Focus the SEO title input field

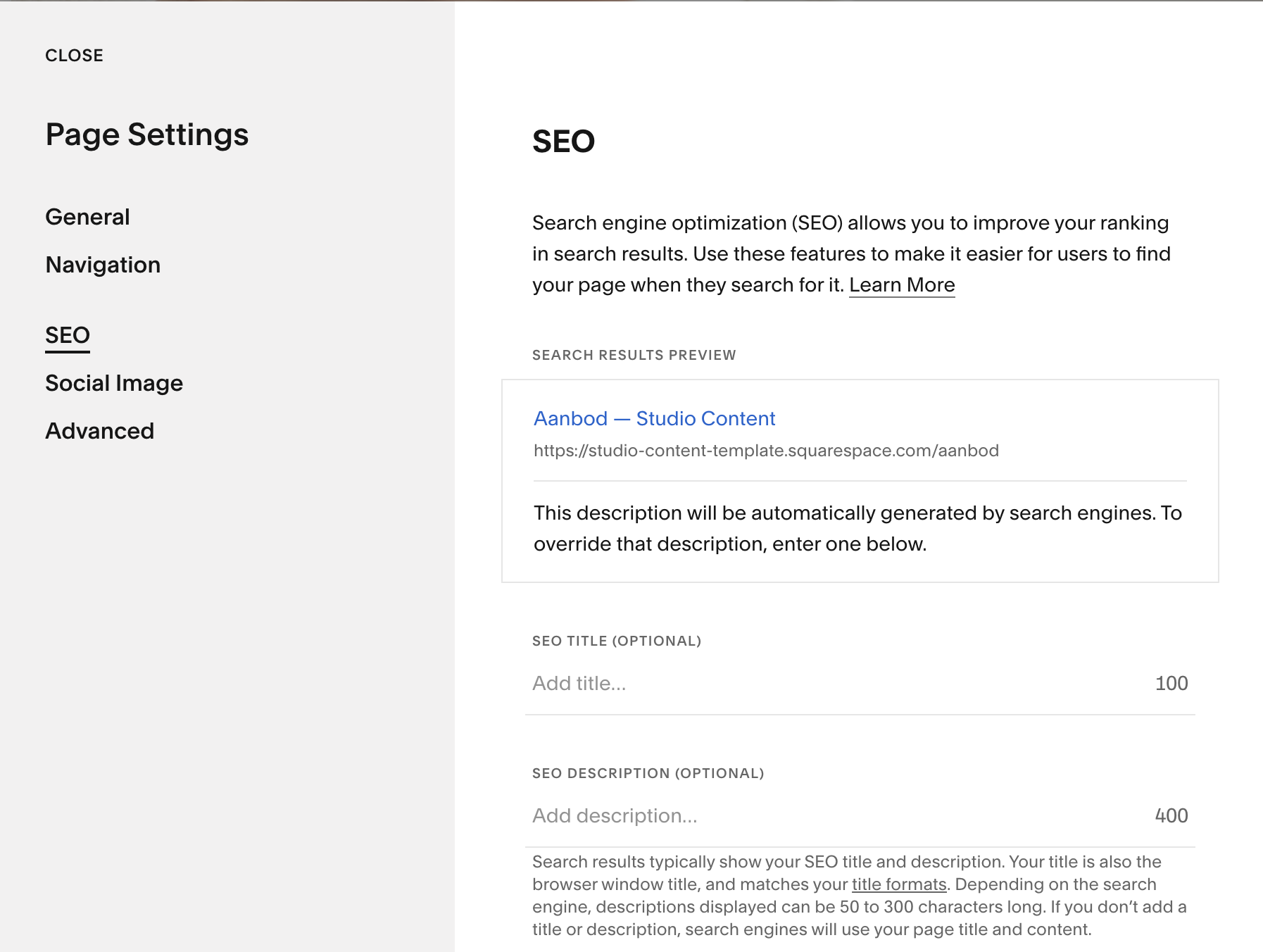(x=831, y=683)
